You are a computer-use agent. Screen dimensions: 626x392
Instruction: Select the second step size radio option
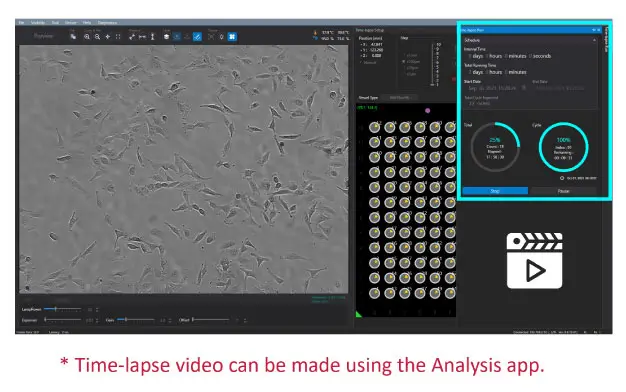pyautogui.click(x=404, y=61)
